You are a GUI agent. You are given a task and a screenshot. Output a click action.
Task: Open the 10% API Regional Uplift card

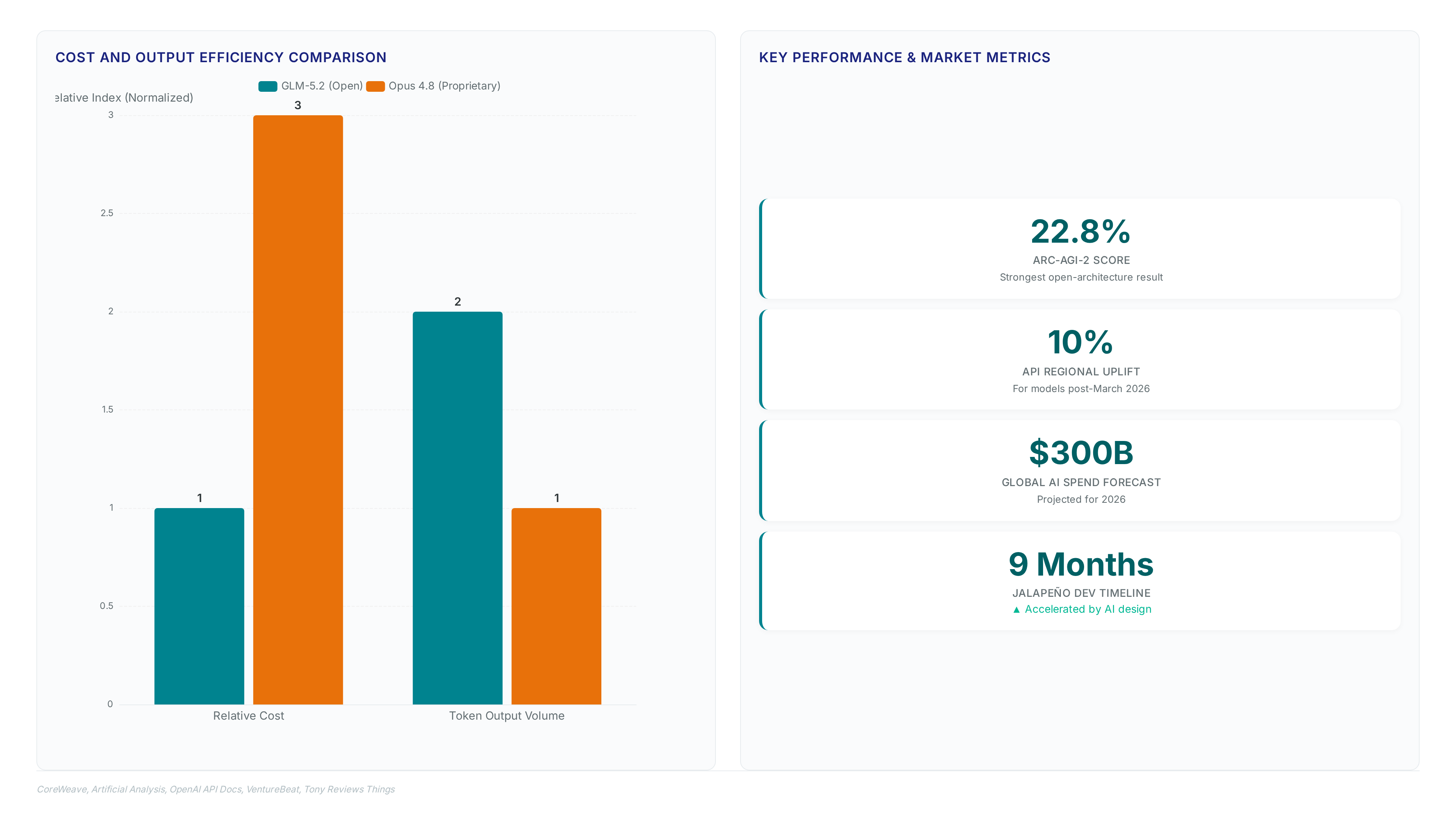(x=1080, y=359)
